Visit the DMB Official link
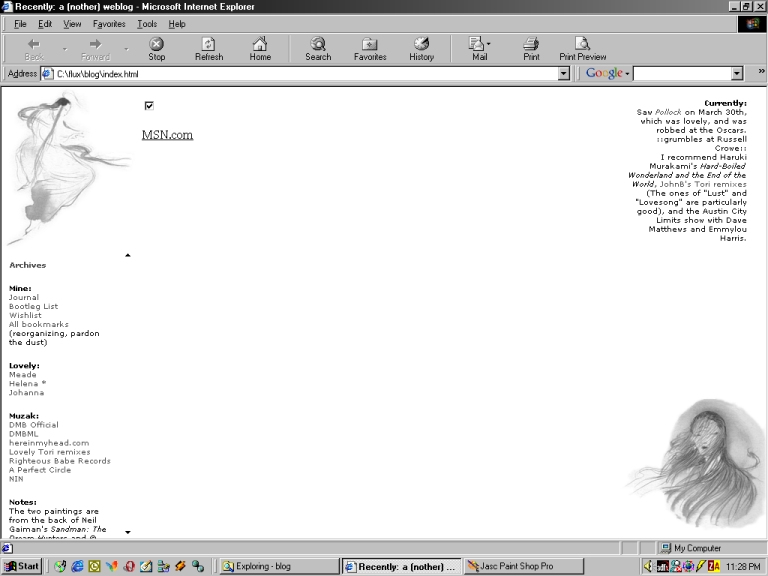Screen dimensions: 768x576 [x=33, y=425]
